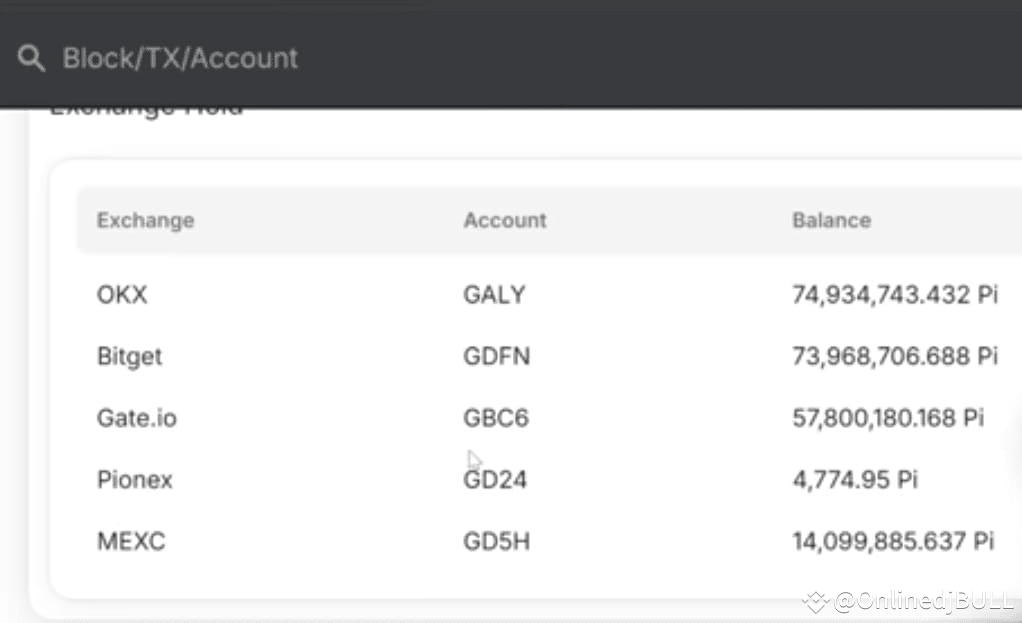
Task: Click the MEXC exchange name
Action: [x=131, y=541]
